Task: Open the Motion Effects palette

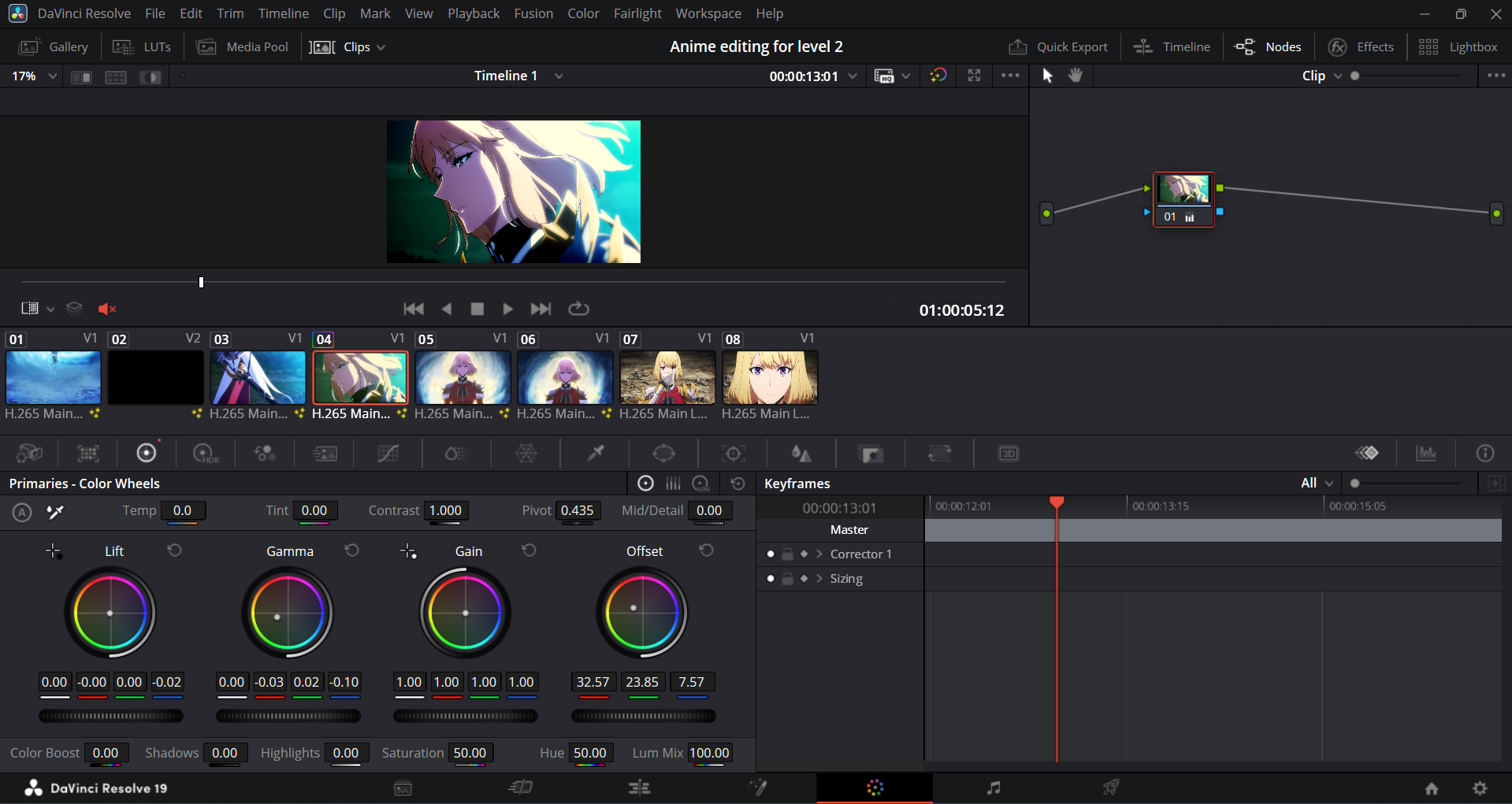Action: tap(325, 454)
